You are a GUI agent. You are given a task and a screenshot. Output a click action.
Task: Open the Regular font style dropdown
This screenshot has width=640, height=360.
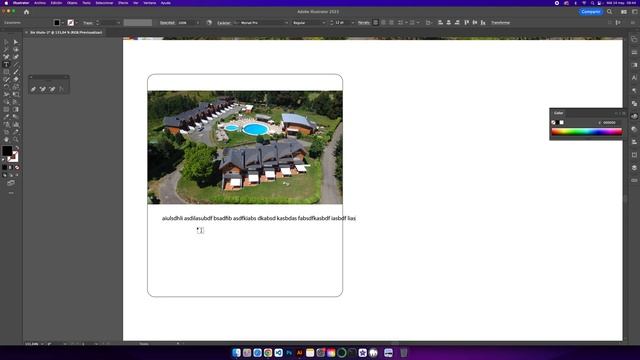tap(324, 23)
